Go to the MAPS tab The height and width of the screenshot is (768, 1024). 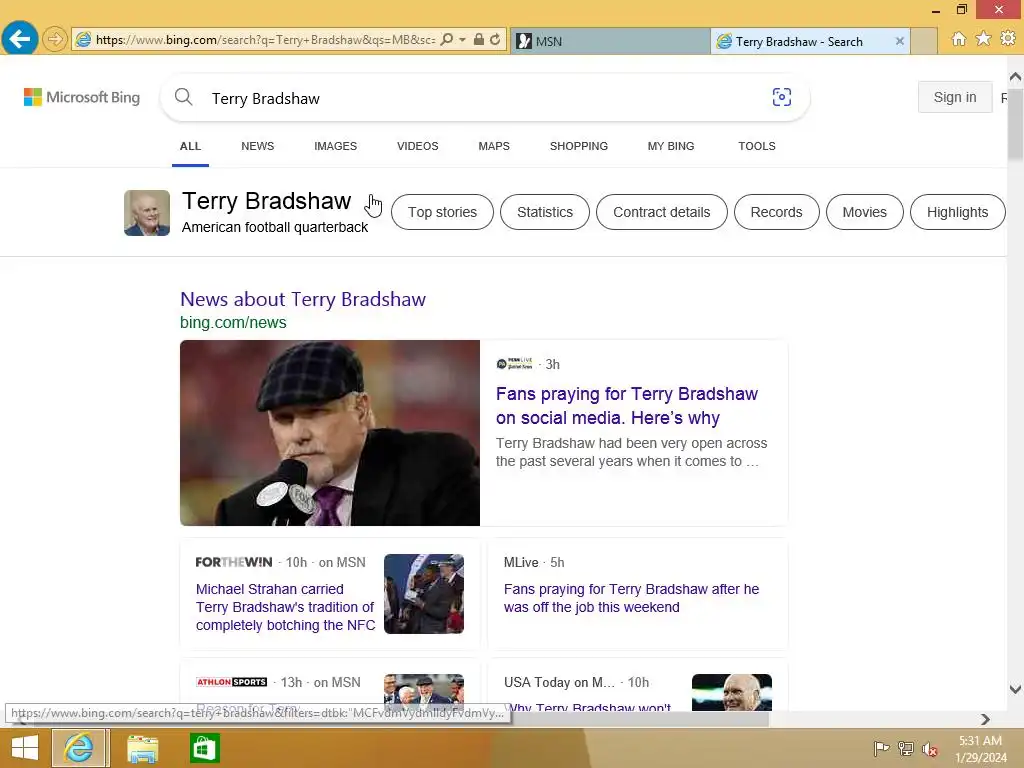coord(494,146)
